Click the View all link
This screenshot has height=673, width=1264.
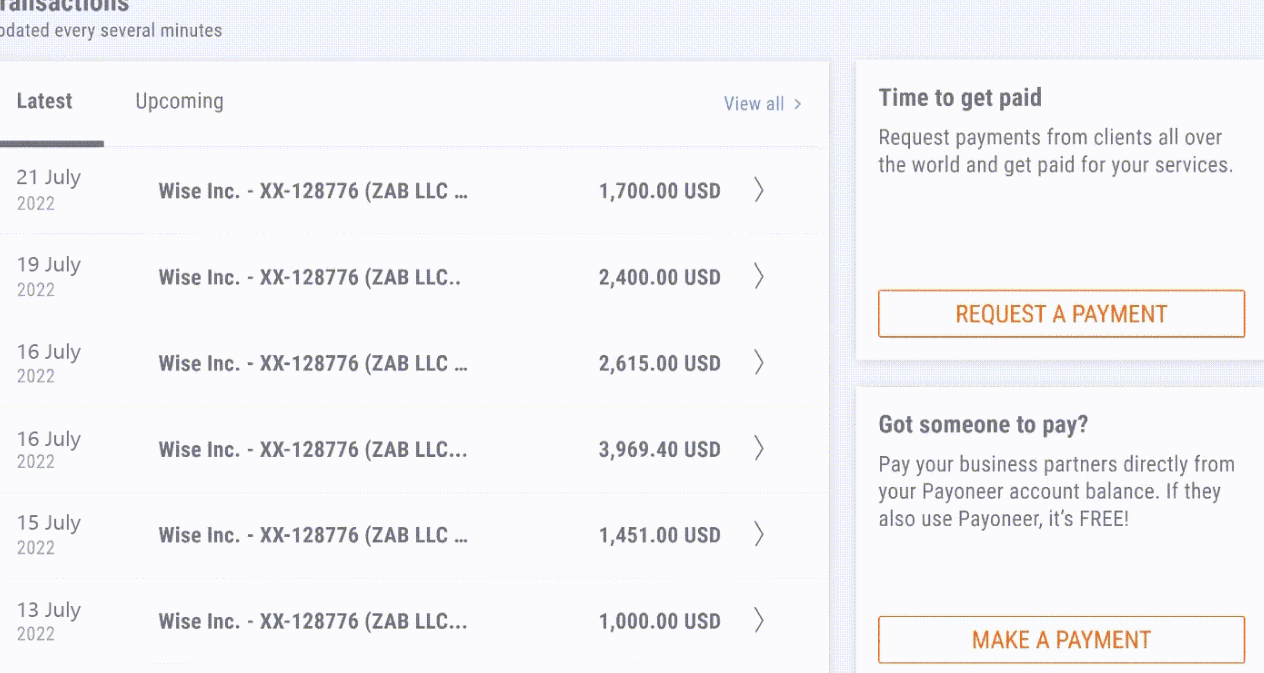tap(754, 104)
